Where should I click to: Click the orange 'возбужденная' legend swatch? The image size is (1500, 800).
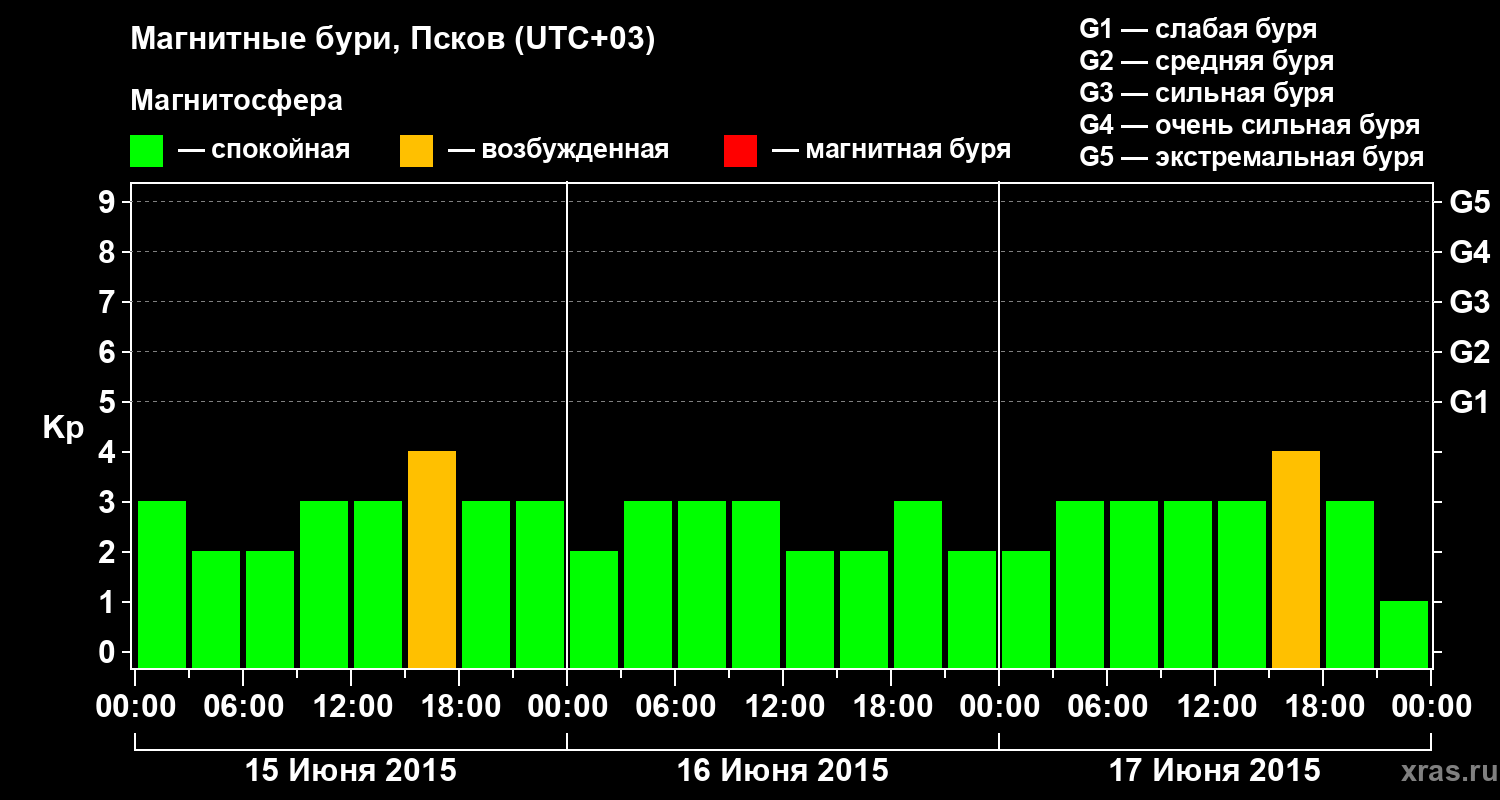coord(416,151)
